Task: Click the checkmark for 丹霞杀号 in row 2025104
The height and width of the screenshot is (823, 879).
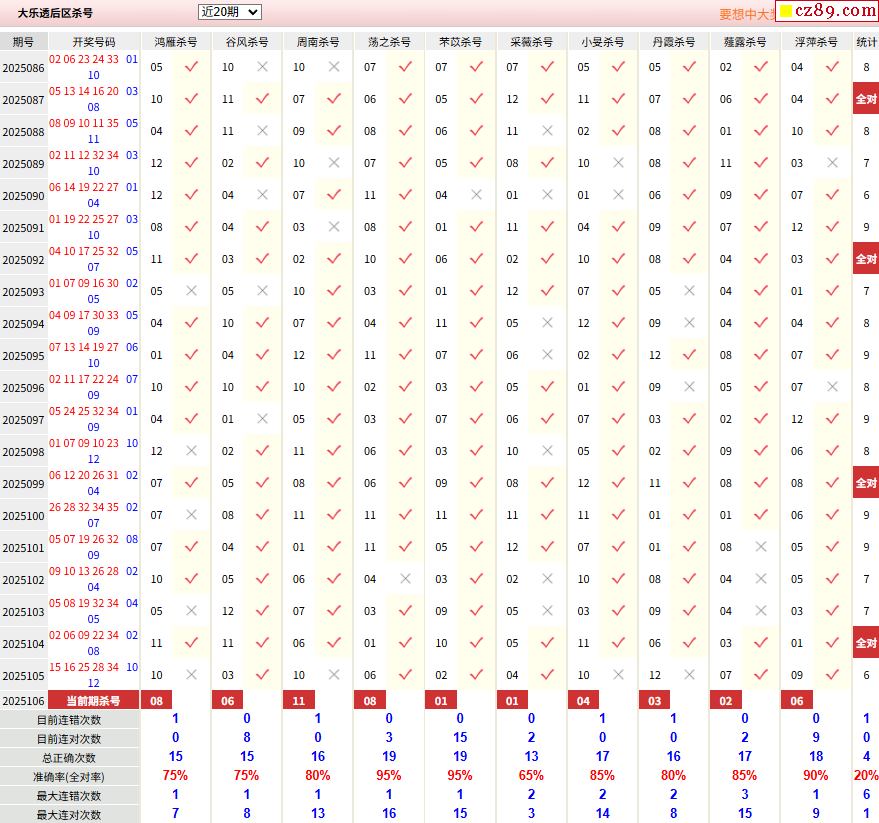Action: [690, 642]
